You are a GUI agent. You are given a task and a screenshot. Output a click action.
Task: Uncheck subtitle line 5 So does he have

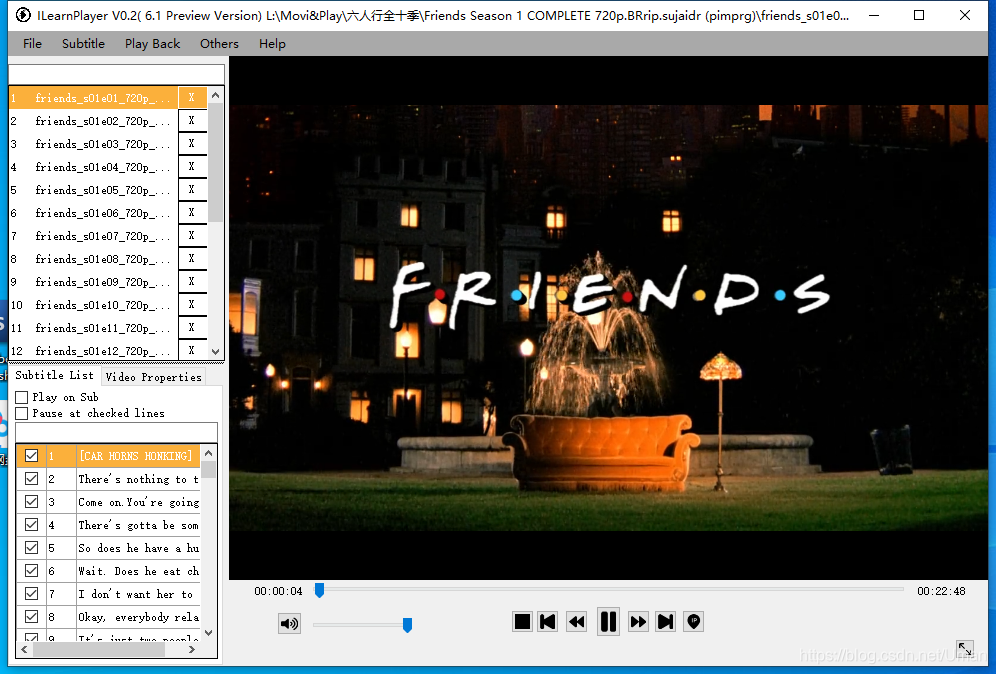tap(31, 548)
